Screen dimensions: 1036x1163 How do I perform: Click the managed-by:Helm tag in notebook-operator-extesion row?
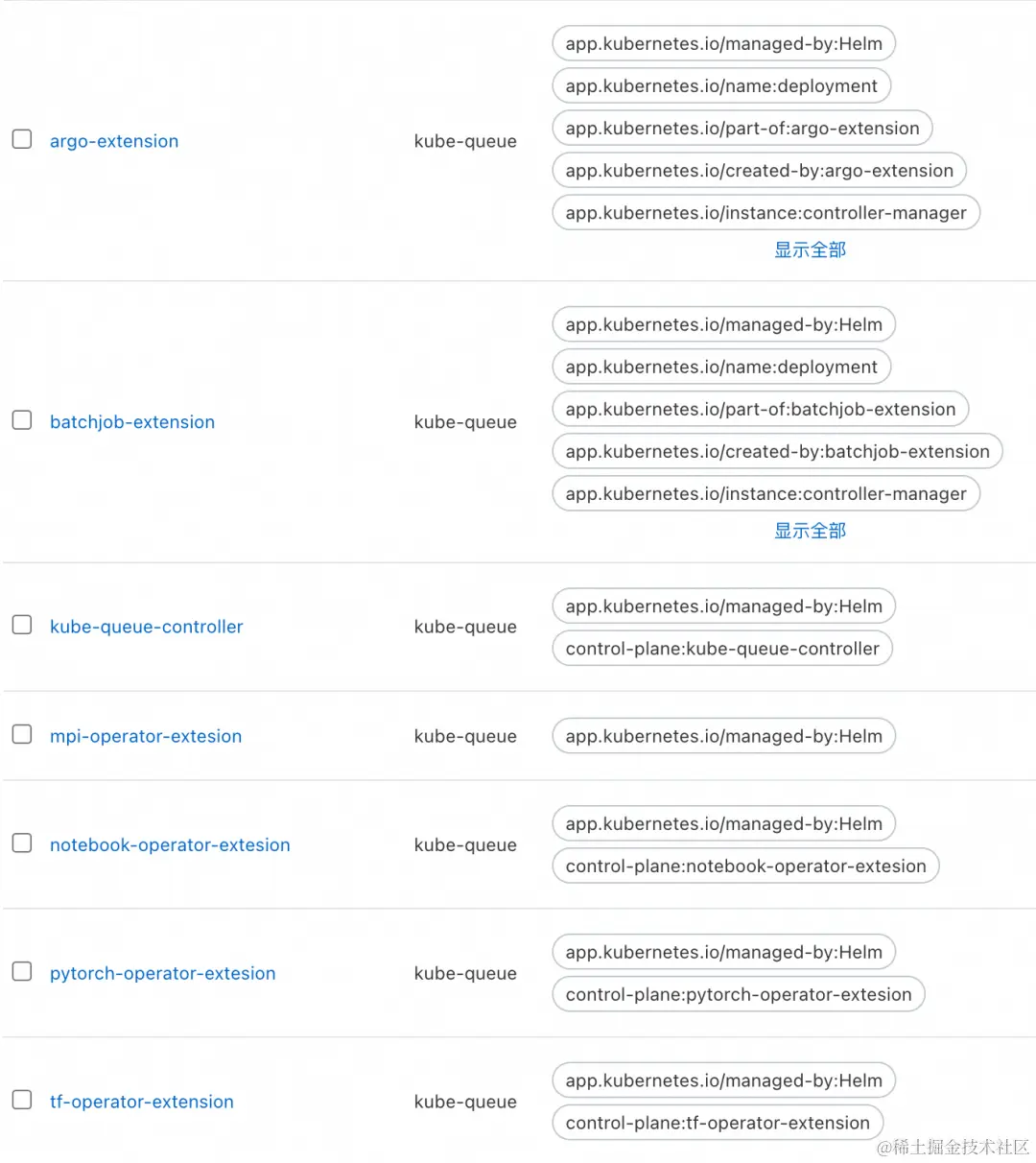click(724, 823)
